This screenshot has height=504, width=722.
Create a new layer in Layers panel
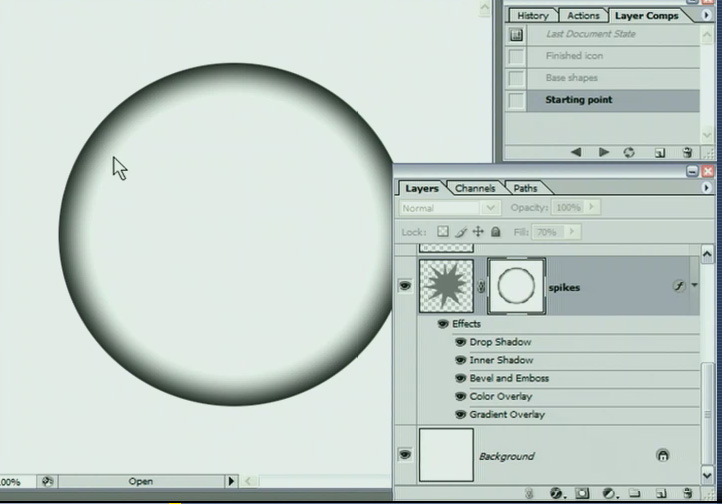660,493
